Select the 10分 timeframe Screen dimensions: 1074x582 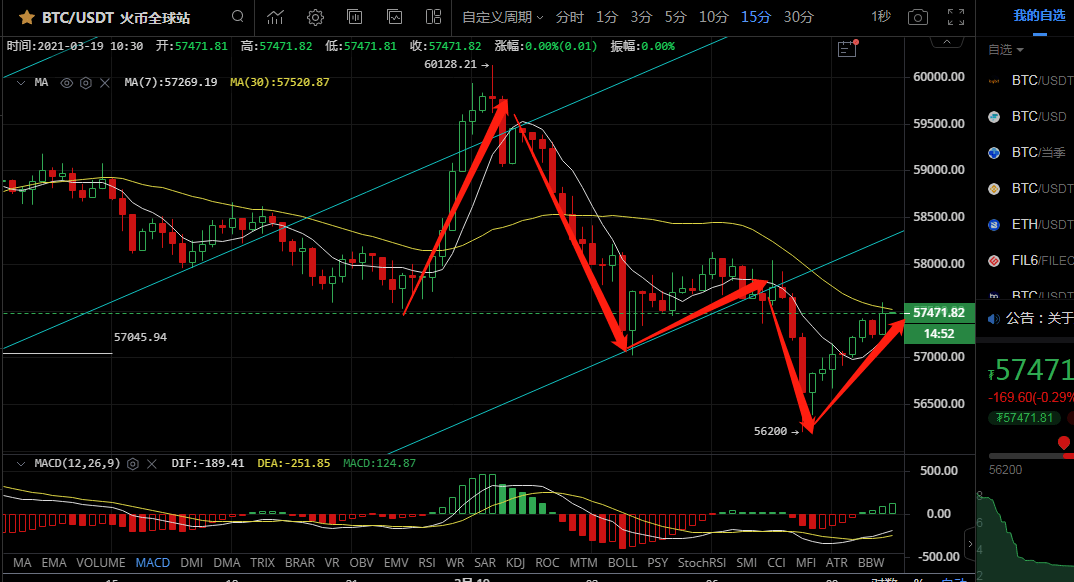tap(714, 17)
